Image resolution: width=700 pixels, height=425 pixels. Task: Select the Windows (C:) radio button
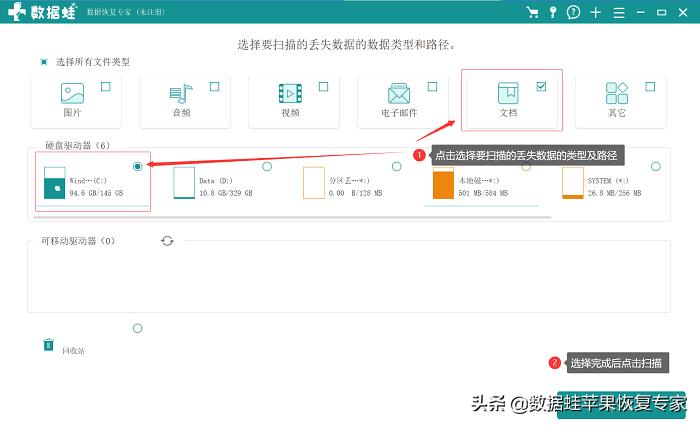pos(138,167)
